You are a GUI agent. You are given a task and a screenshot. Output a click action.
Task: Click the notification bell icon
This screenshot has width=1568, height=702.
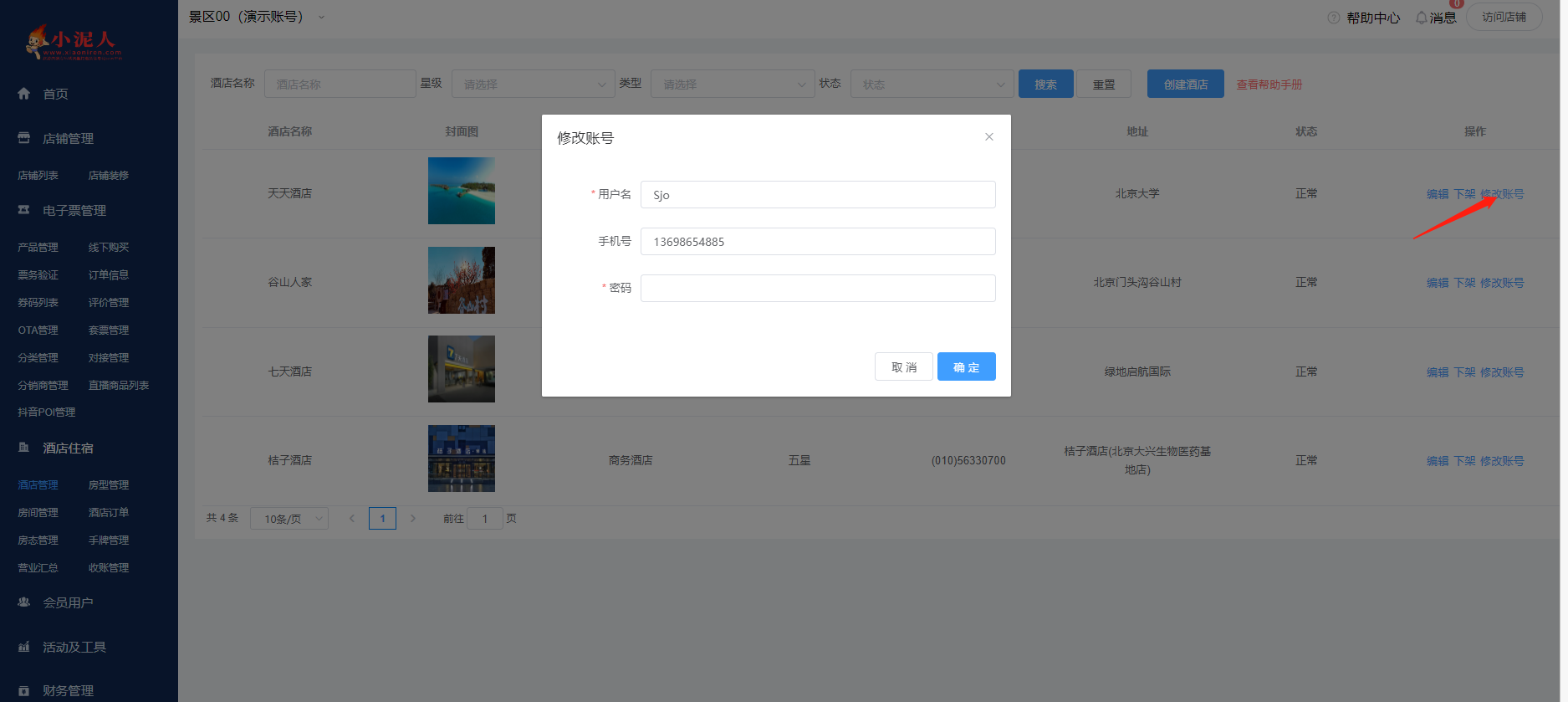[x=1421, y=18]
